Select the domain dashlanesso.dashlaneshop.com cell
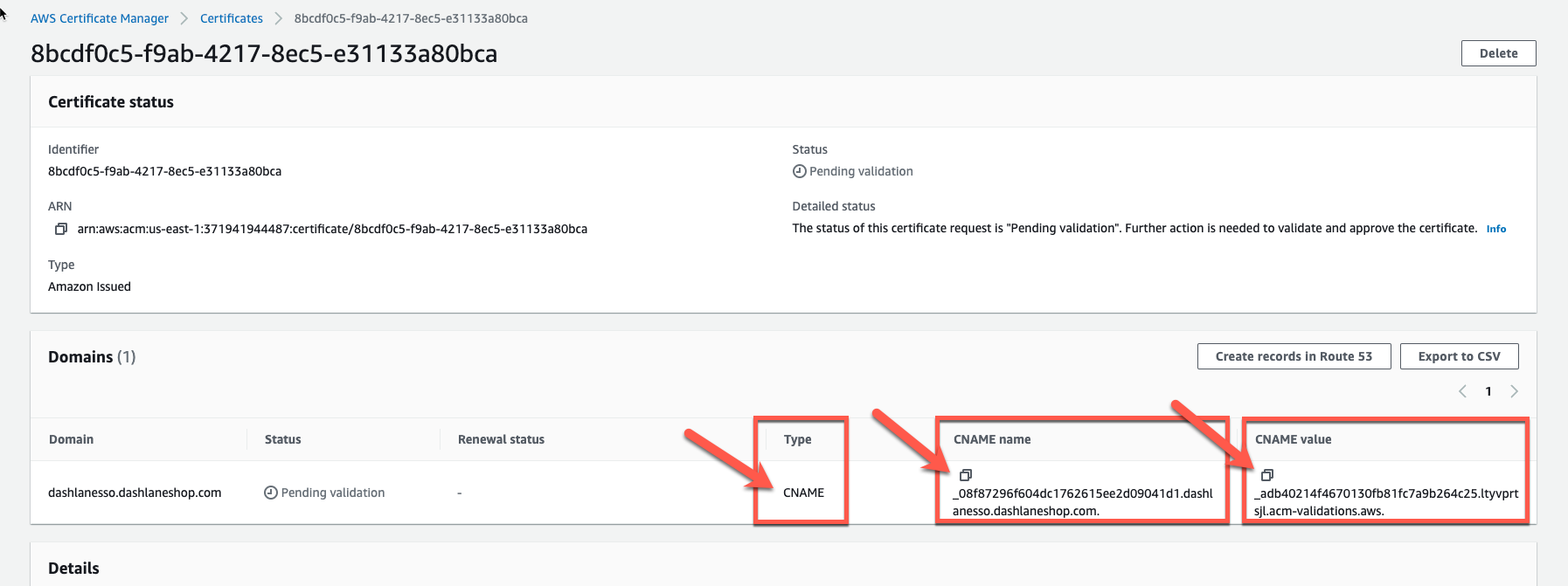This screenshot has width=1568, height=586. pos(135,493)
